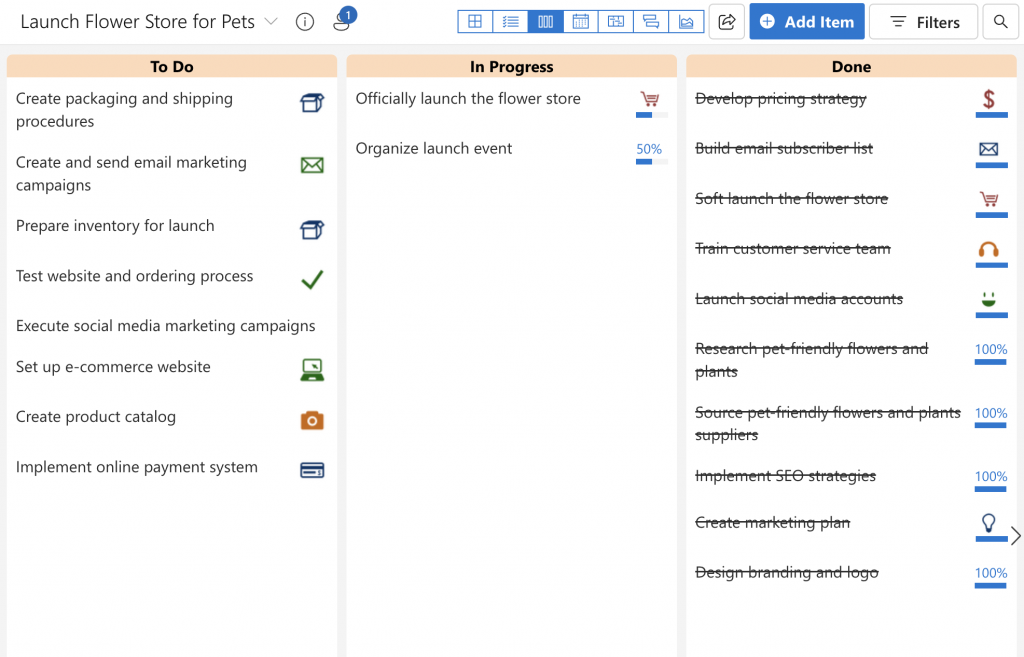Click the avatar with notification badge

342,20
